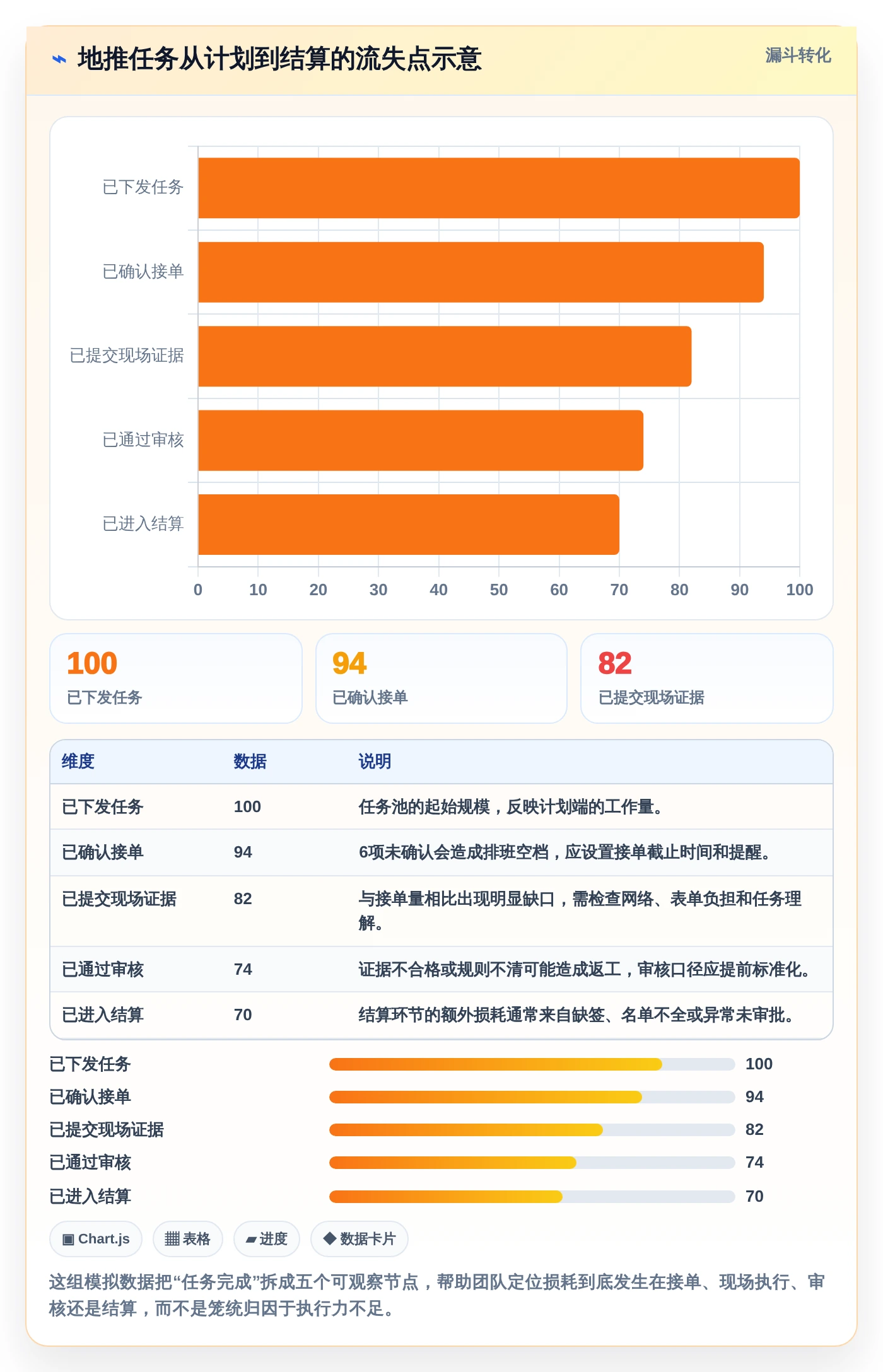Click the x-axis label 50 on chart
This screenshot has width=883, height=1372.
tap(499, 590)
